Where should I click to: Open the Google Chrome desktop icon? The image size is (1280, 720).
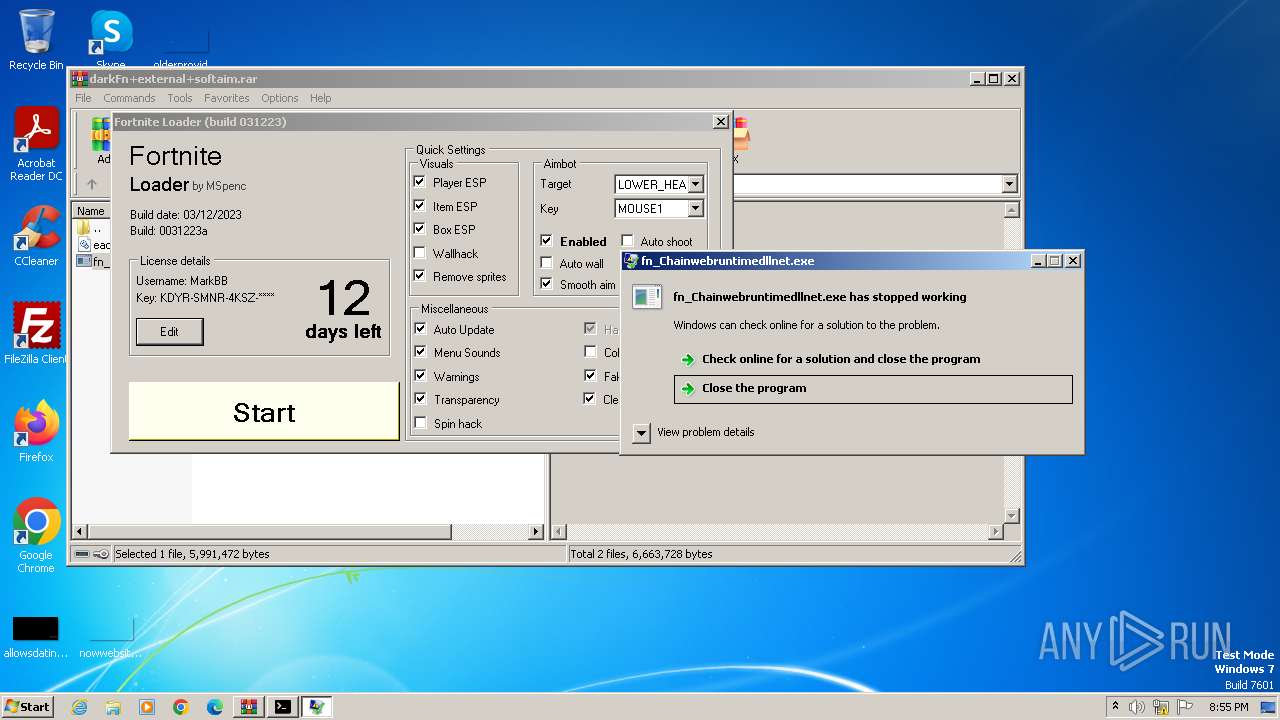pos(36,536)
